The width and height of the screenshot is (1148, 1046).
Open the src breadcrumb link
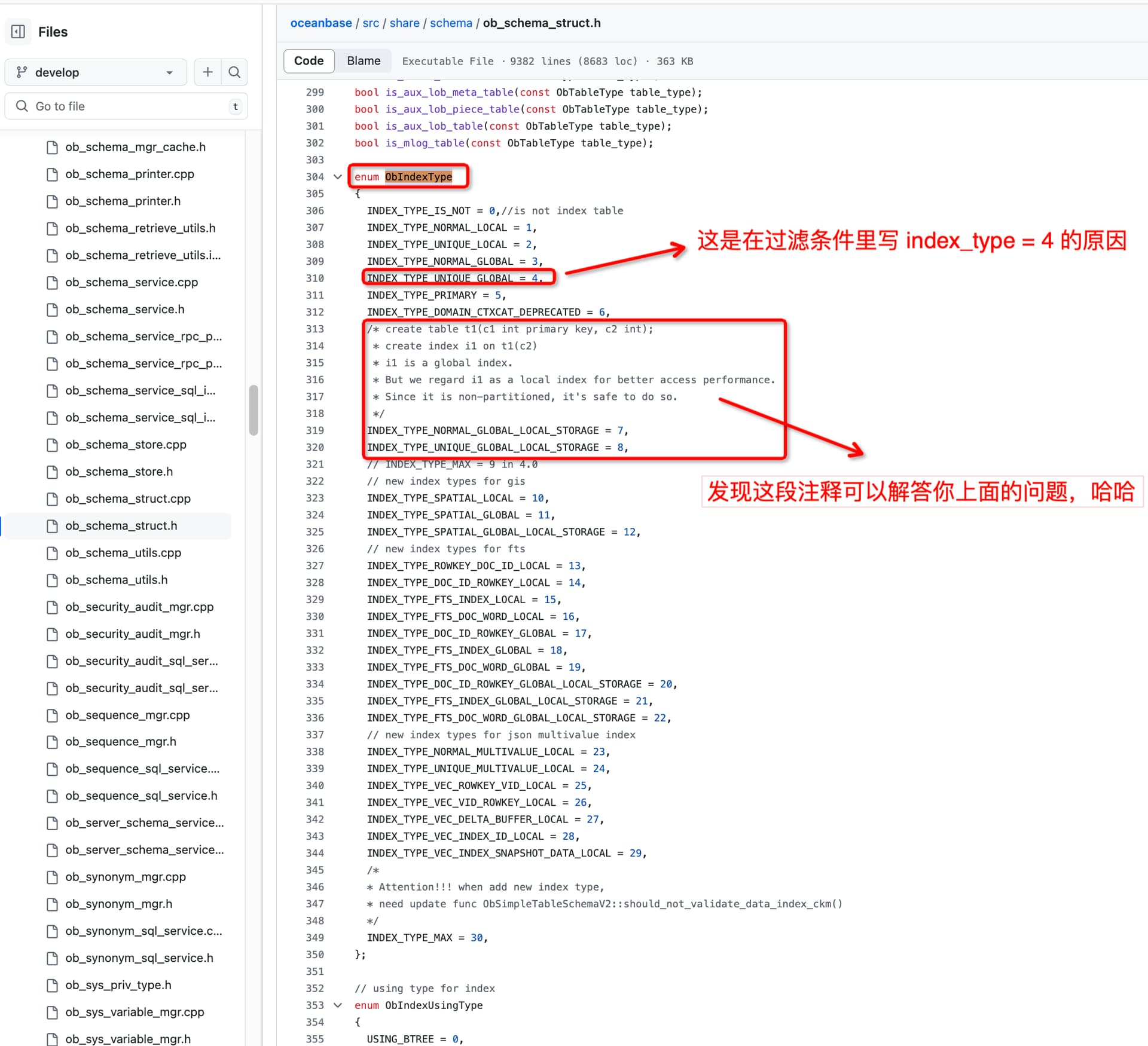tap(371, 23)
